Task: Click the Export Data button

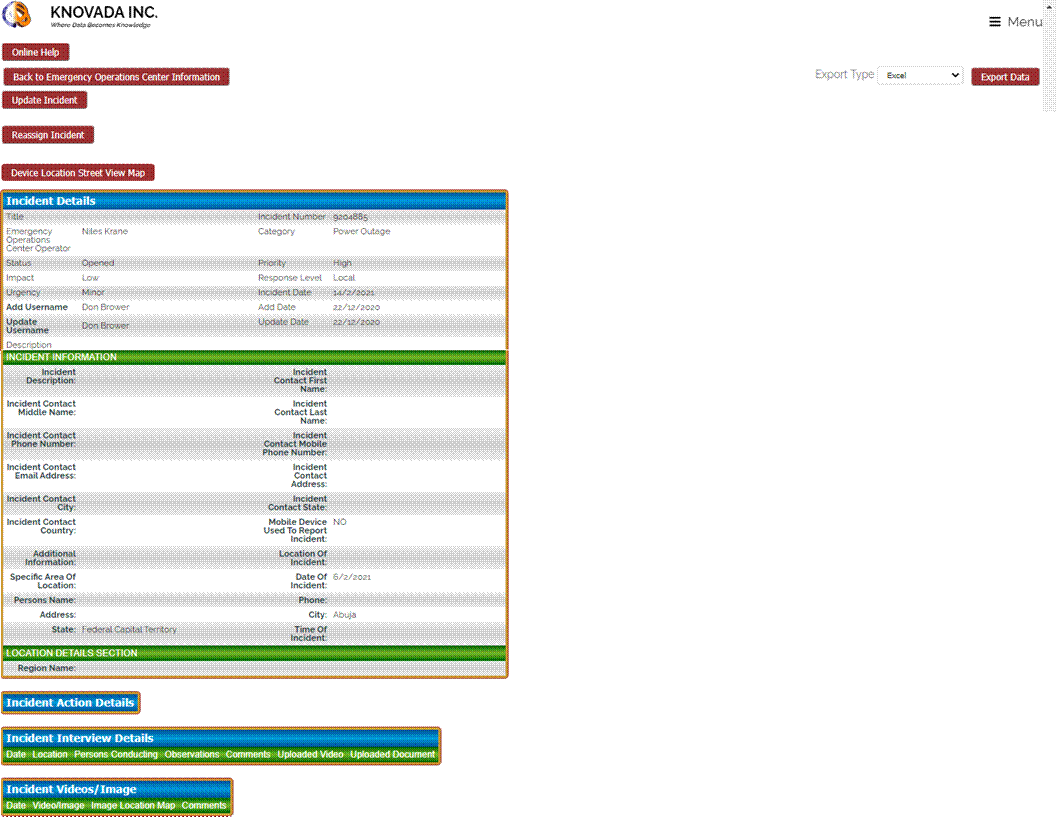Action: (1005, 77)
